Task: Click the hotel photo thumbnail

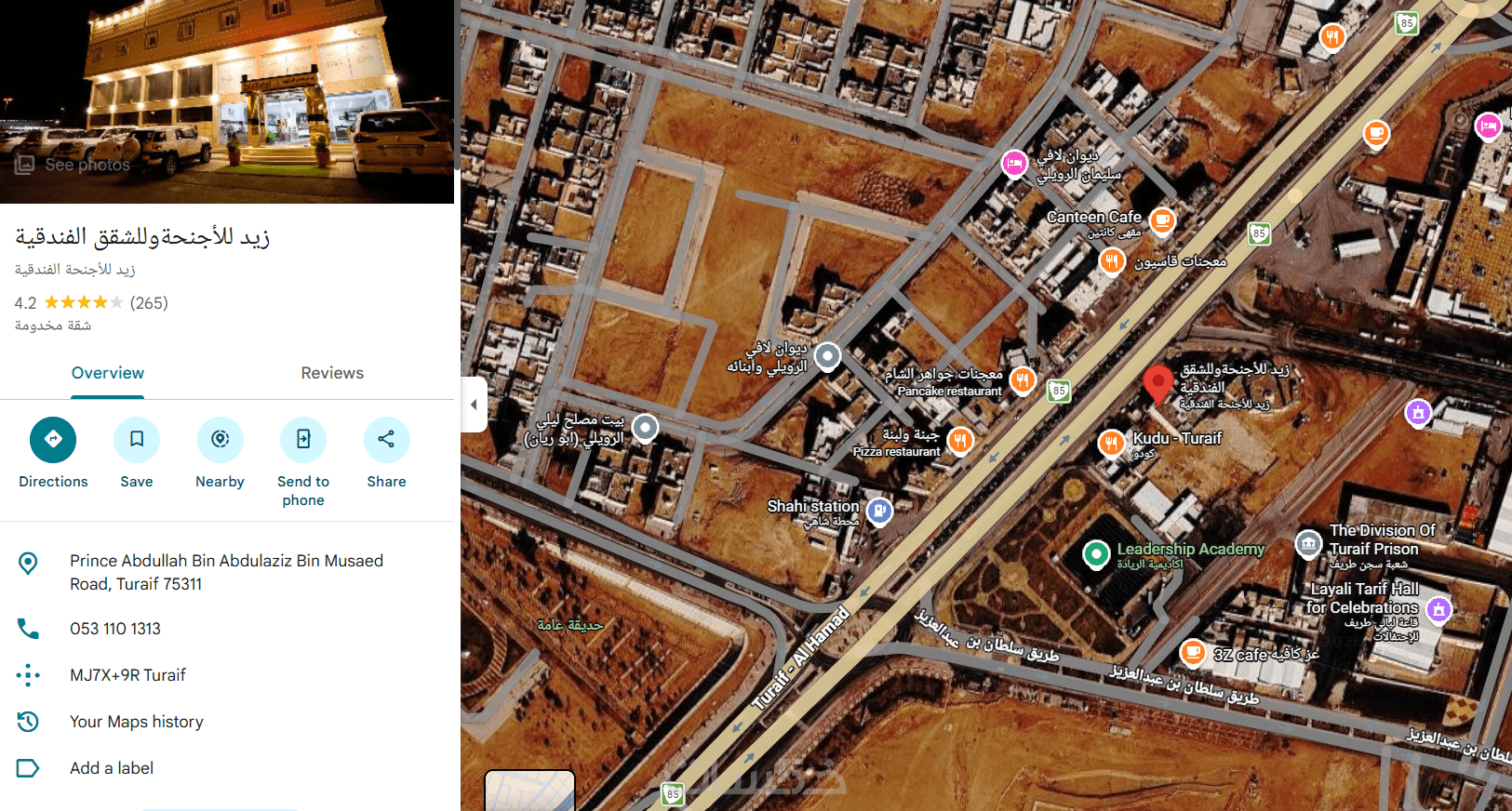Action: pyautogui.click(x=227, y=101)
